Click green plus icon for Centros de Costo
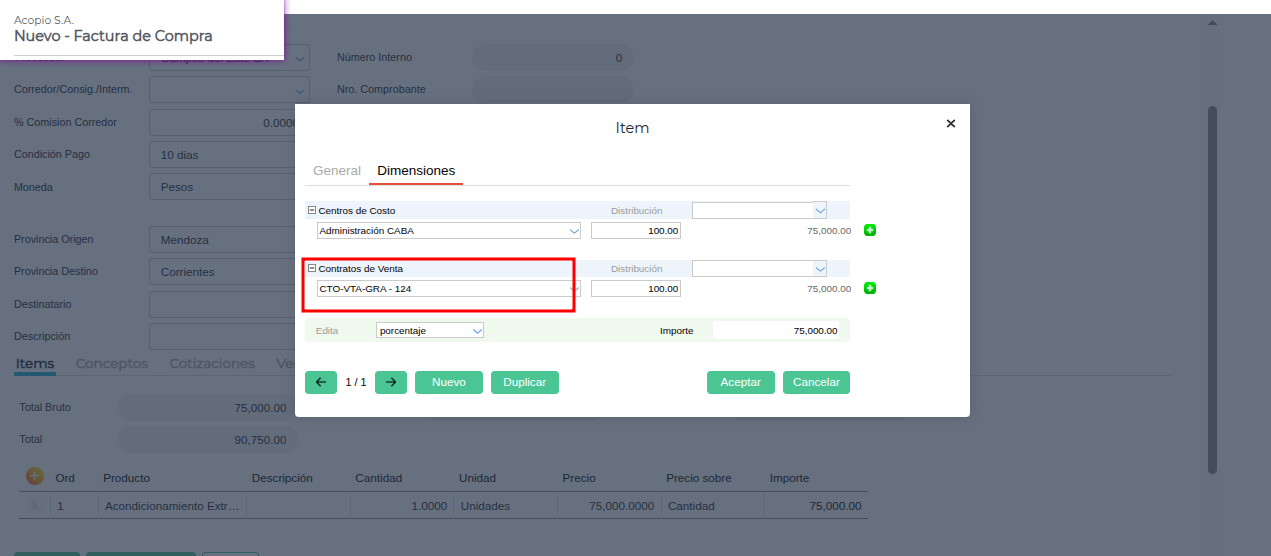The width and height of the screenshot is (1271, 556). pyautogui.click(x=869, y=231)
